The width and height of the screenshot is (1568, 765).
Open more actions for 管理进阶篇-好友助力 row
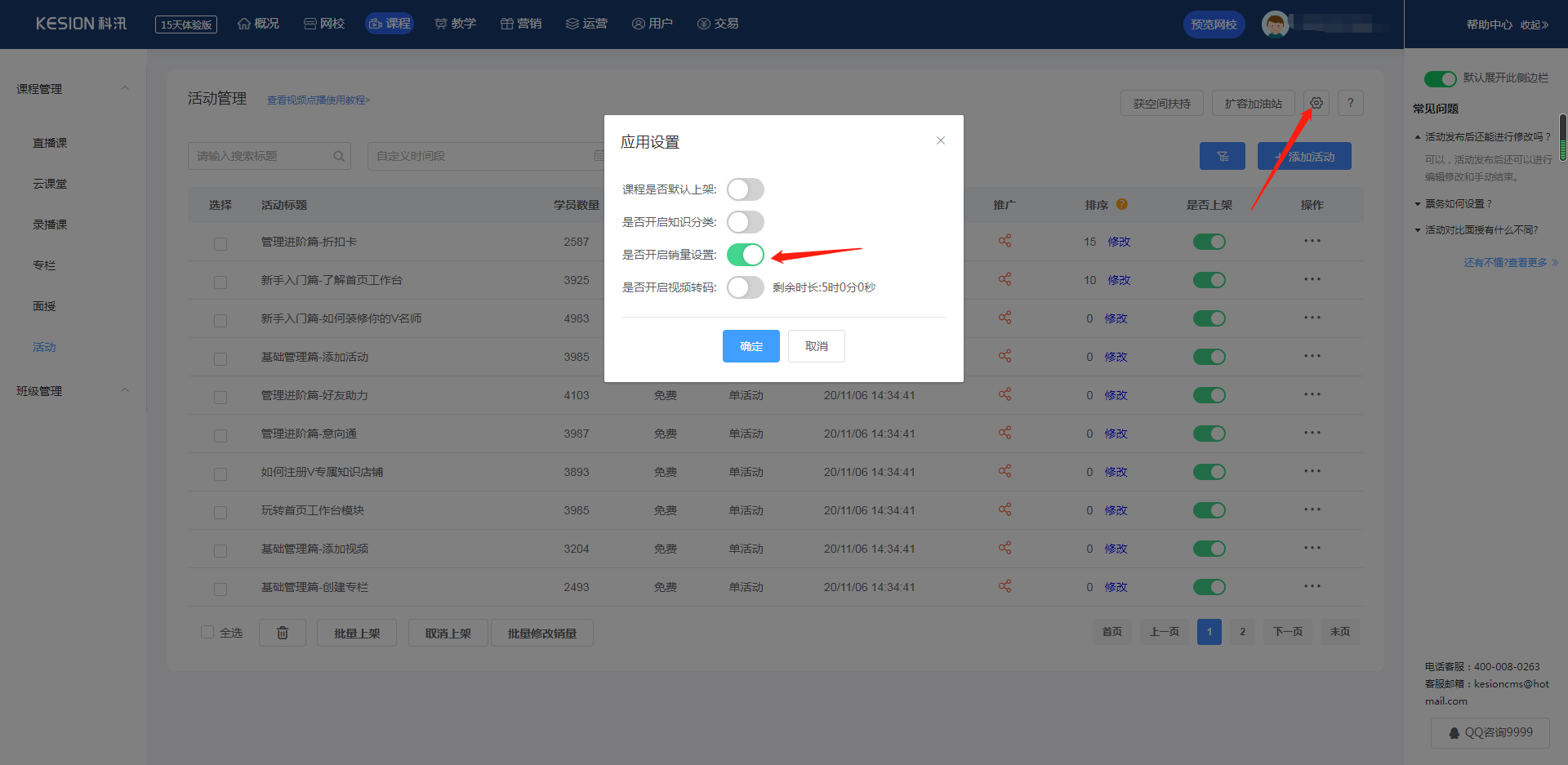pos(1312,395)
